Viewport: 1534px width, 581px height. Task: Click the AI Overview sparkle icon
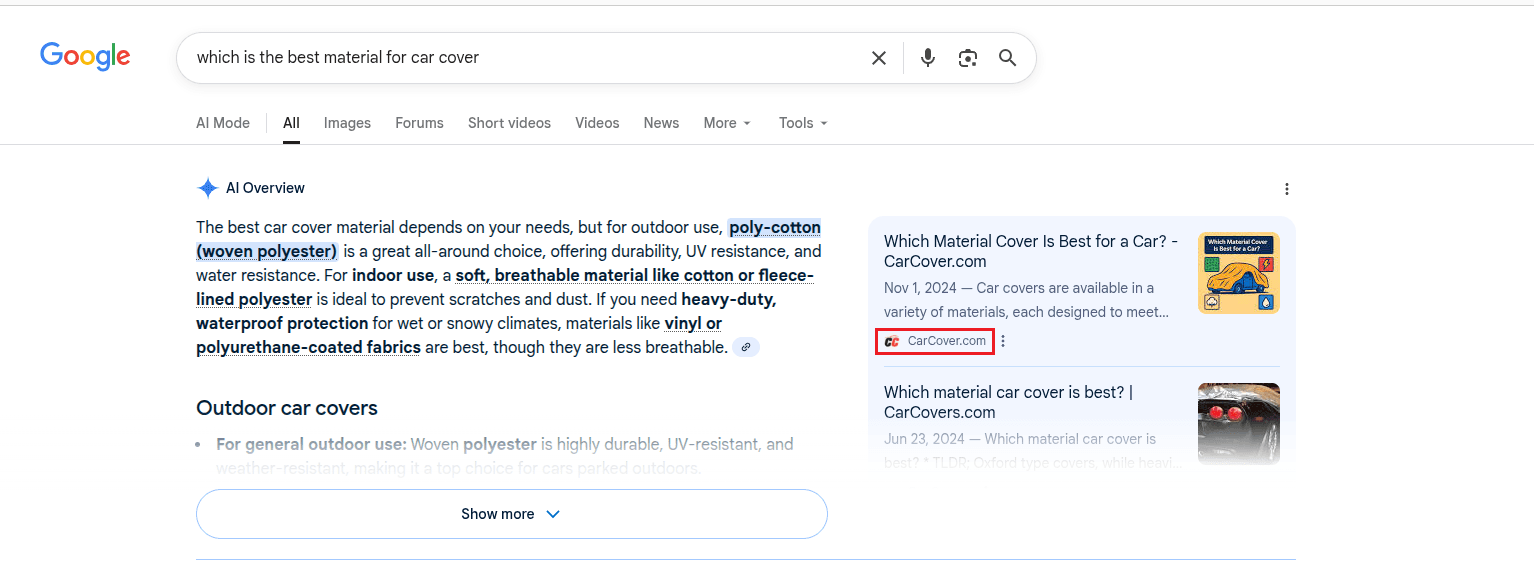tap(207, 187)
